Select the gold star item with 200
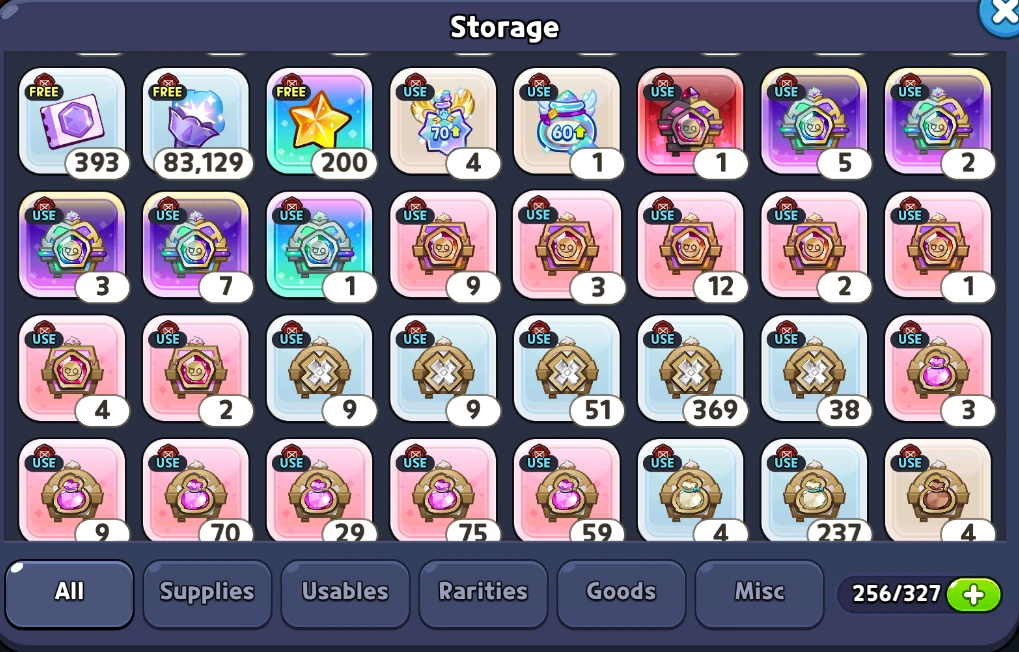Screen dimensions: 1019x652 click(319, 121)
